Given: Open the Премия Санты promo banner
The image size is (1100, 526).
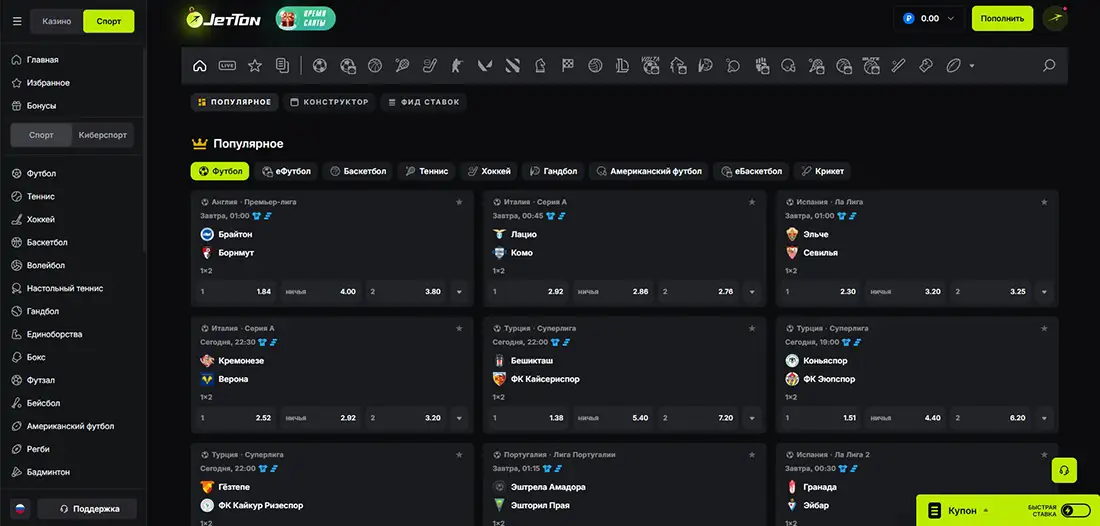Looking at the screenshot, I should tap(305, 19).
